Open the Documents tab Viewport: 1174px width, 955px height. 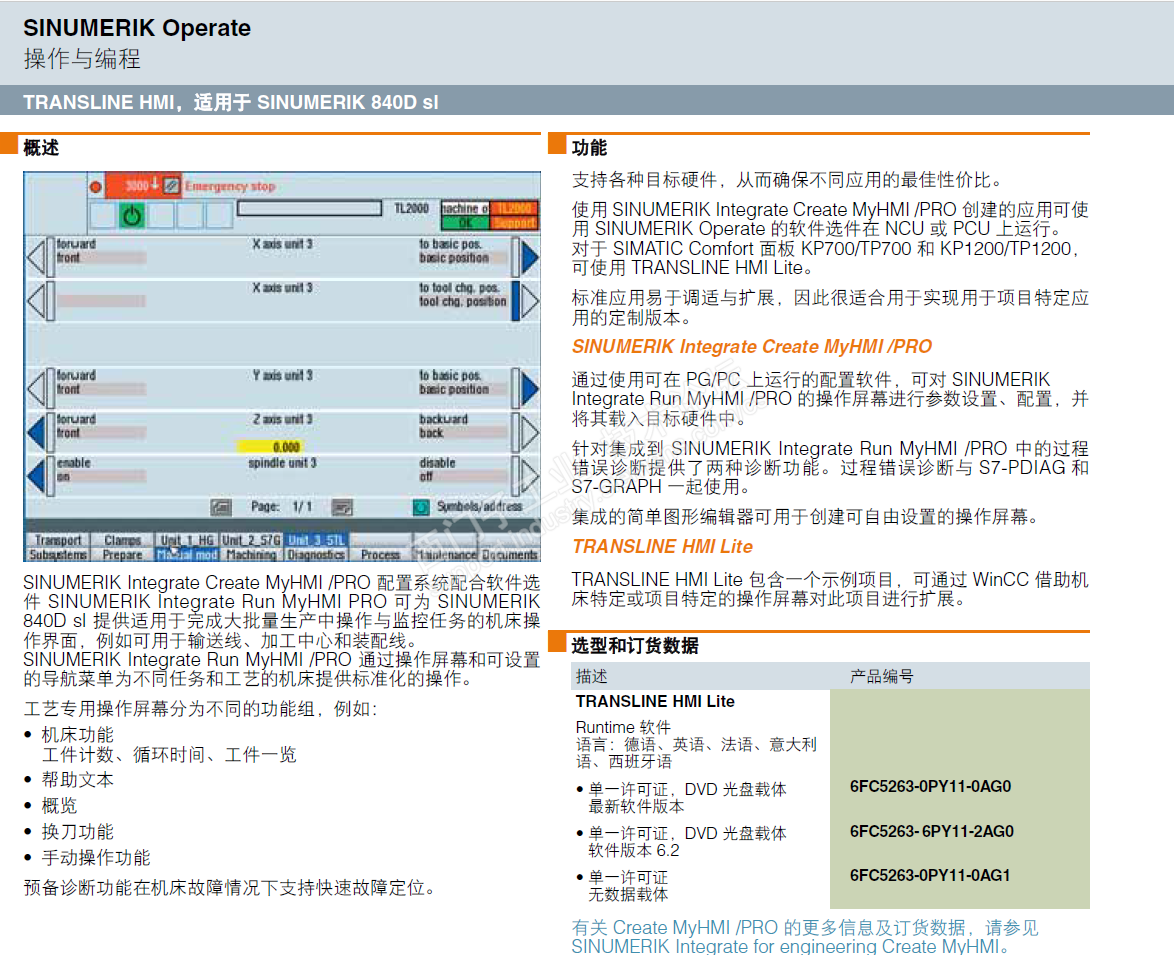point(509,555)
